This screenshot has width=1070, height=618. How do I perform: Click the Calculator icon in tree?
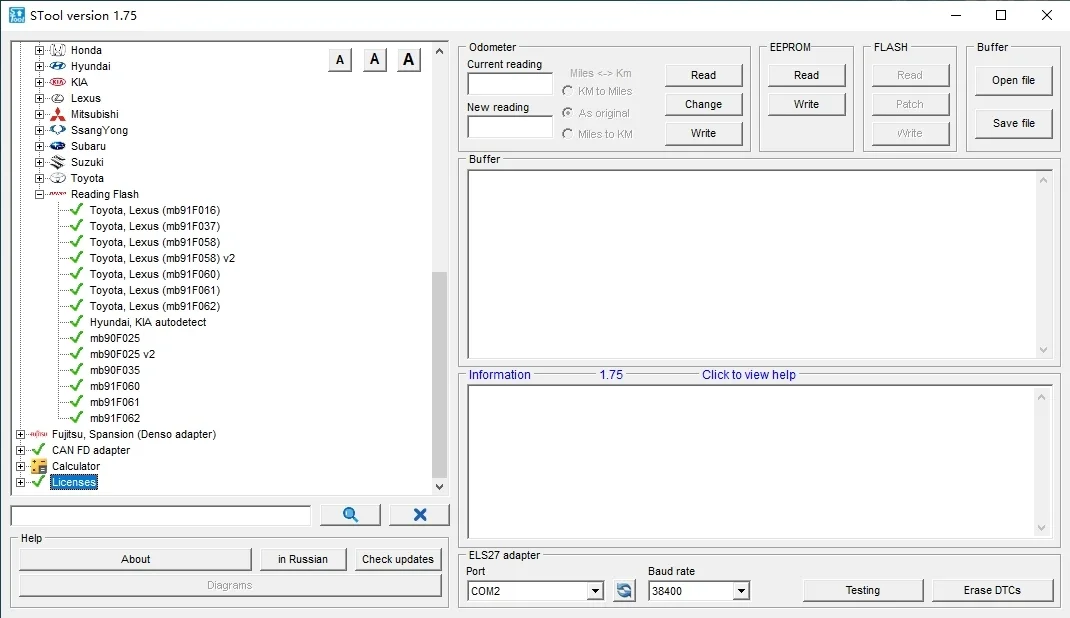tap(39, 466)
